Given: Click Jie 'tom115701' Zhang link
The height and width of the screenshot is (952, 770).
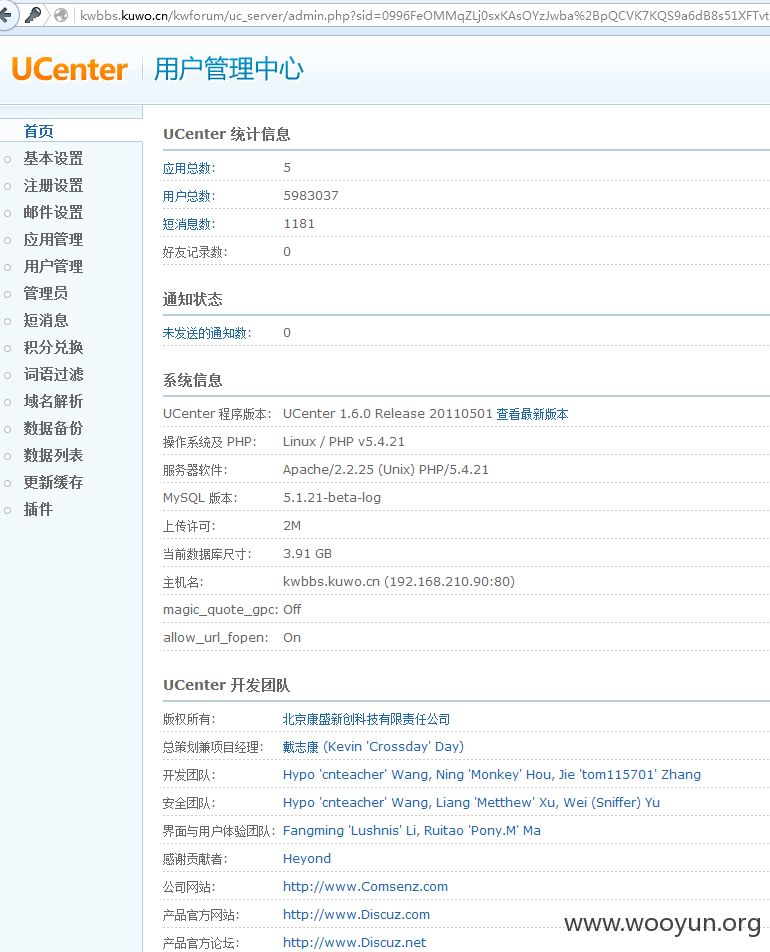Looking at the screenshot, I should (630, 775).
